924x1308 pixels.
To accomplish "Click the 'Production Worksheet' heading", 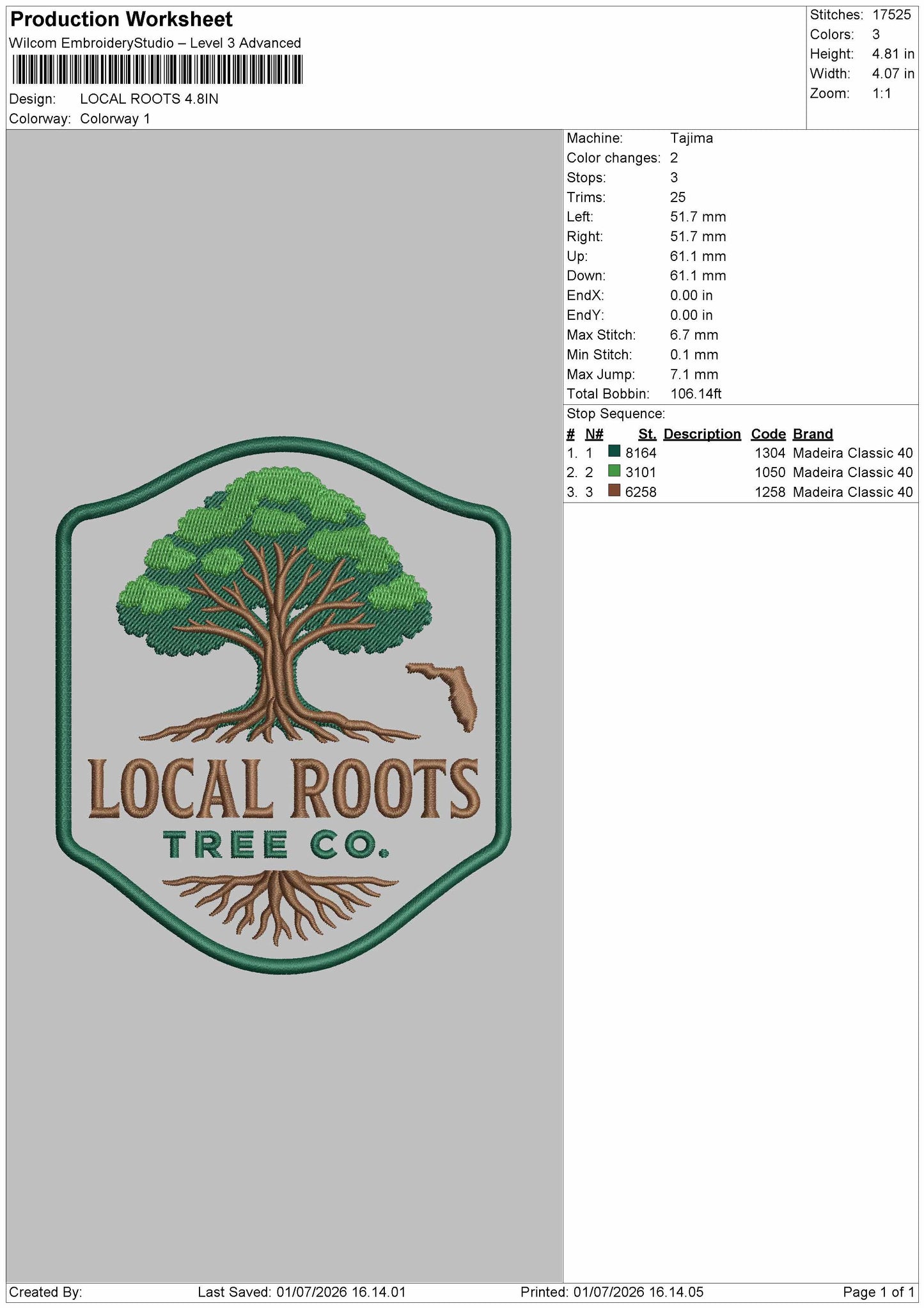I will tap(121, 19).
